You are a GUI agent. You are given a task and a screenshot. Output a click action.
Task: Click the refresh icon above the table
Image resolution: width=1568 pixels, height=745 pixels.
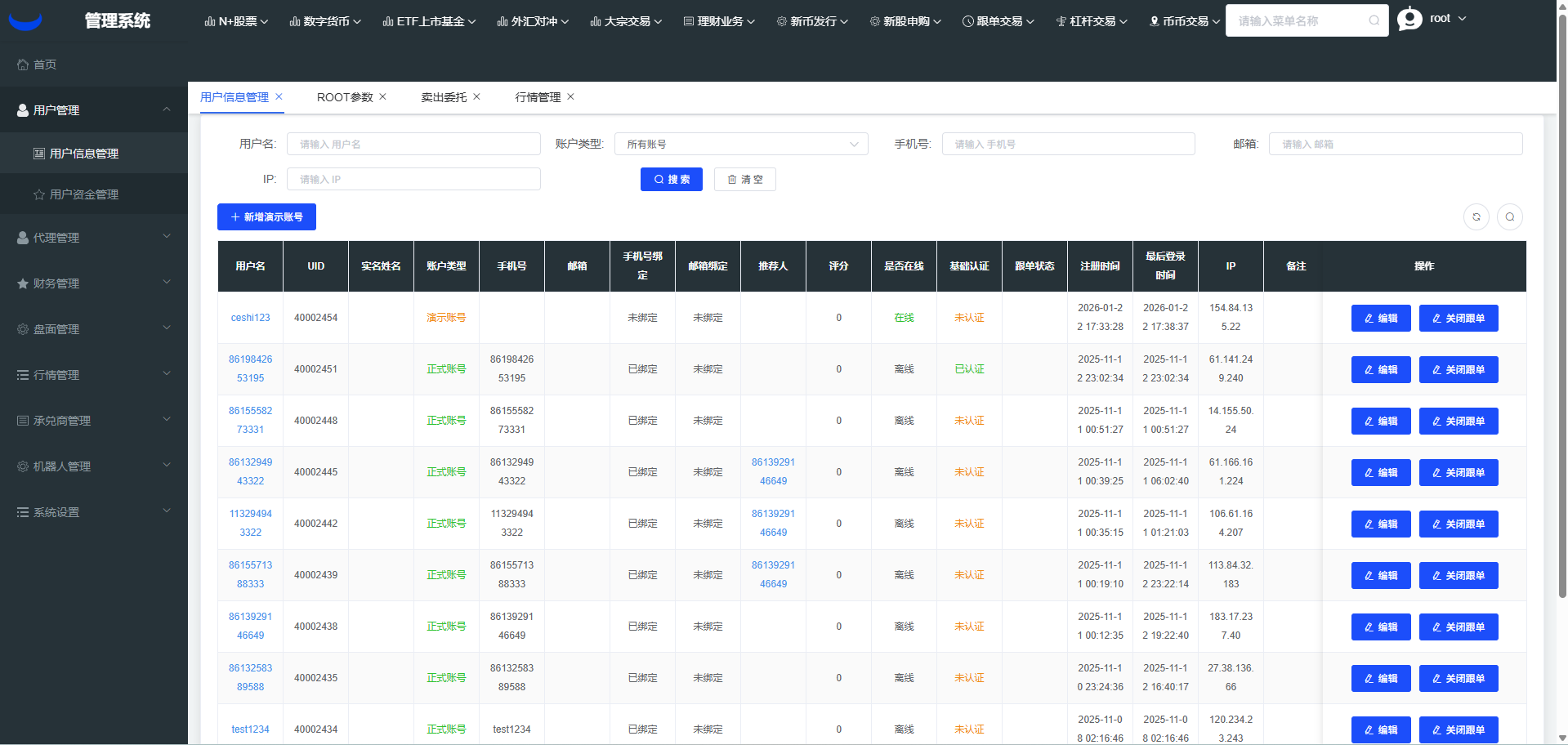(x=1476, y=217)
